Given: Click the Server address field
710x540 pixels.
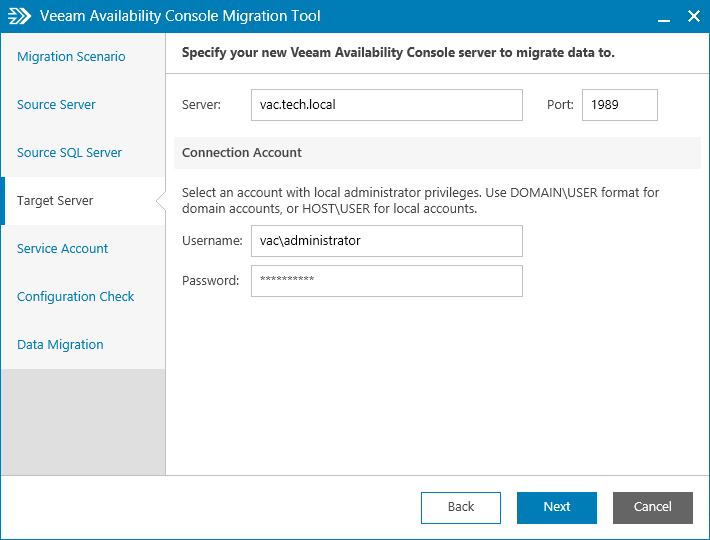Looking at the screenshot, I should pos(386,105).
